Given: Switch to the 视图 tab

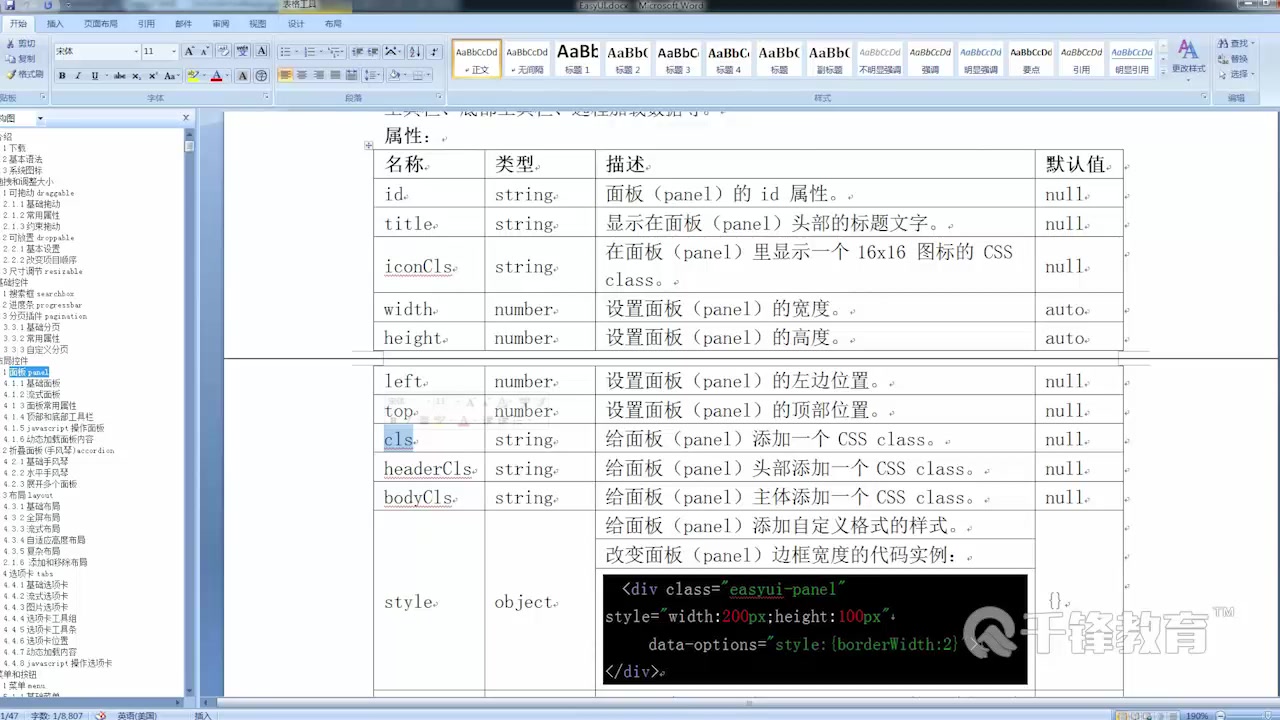Looking at the screenshot, I should [x=258, y=24].
